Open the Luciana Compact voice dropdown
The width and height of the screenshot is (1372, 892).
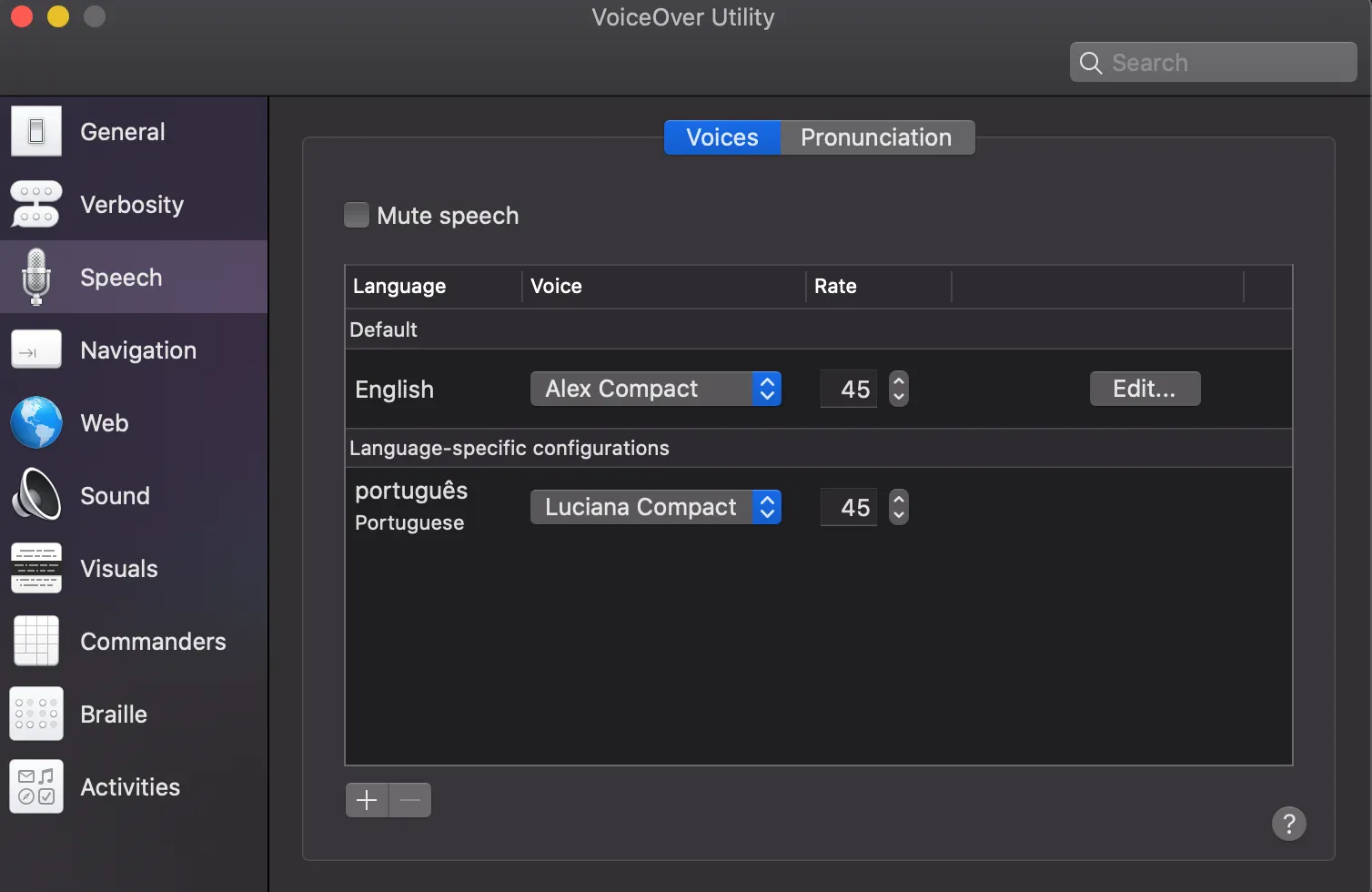click(x=656, y=507)
